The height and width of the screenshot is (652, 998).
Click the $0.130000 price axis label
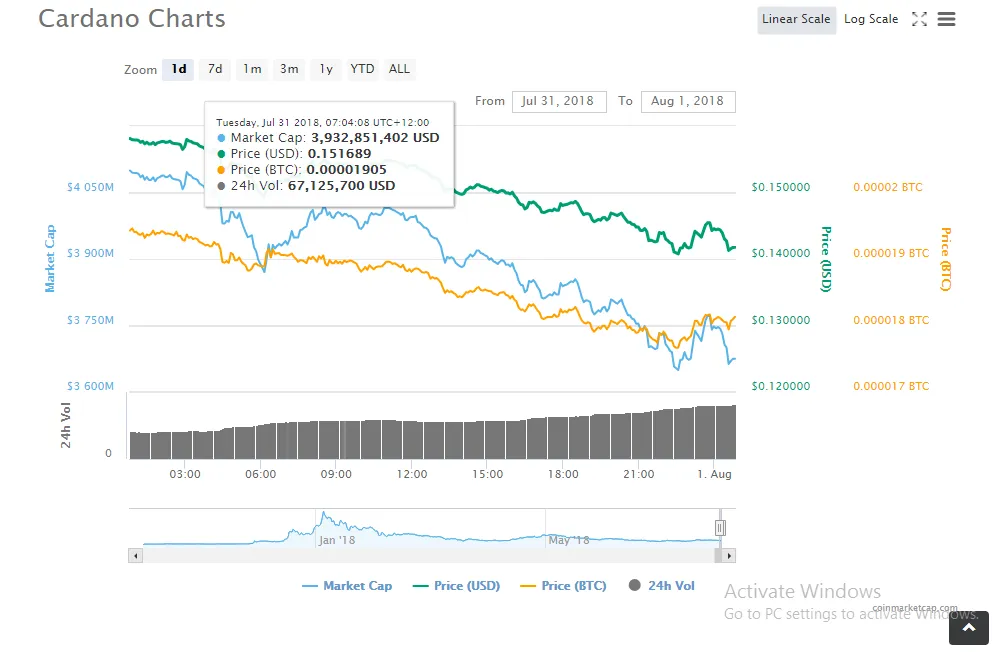pos(781,320)
